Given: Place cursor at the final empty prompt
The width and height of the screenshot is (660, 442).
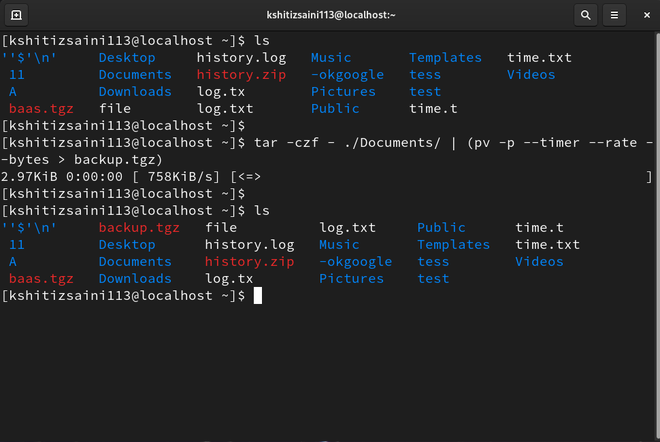Looking at the screenshot, I should coord(257,296).
